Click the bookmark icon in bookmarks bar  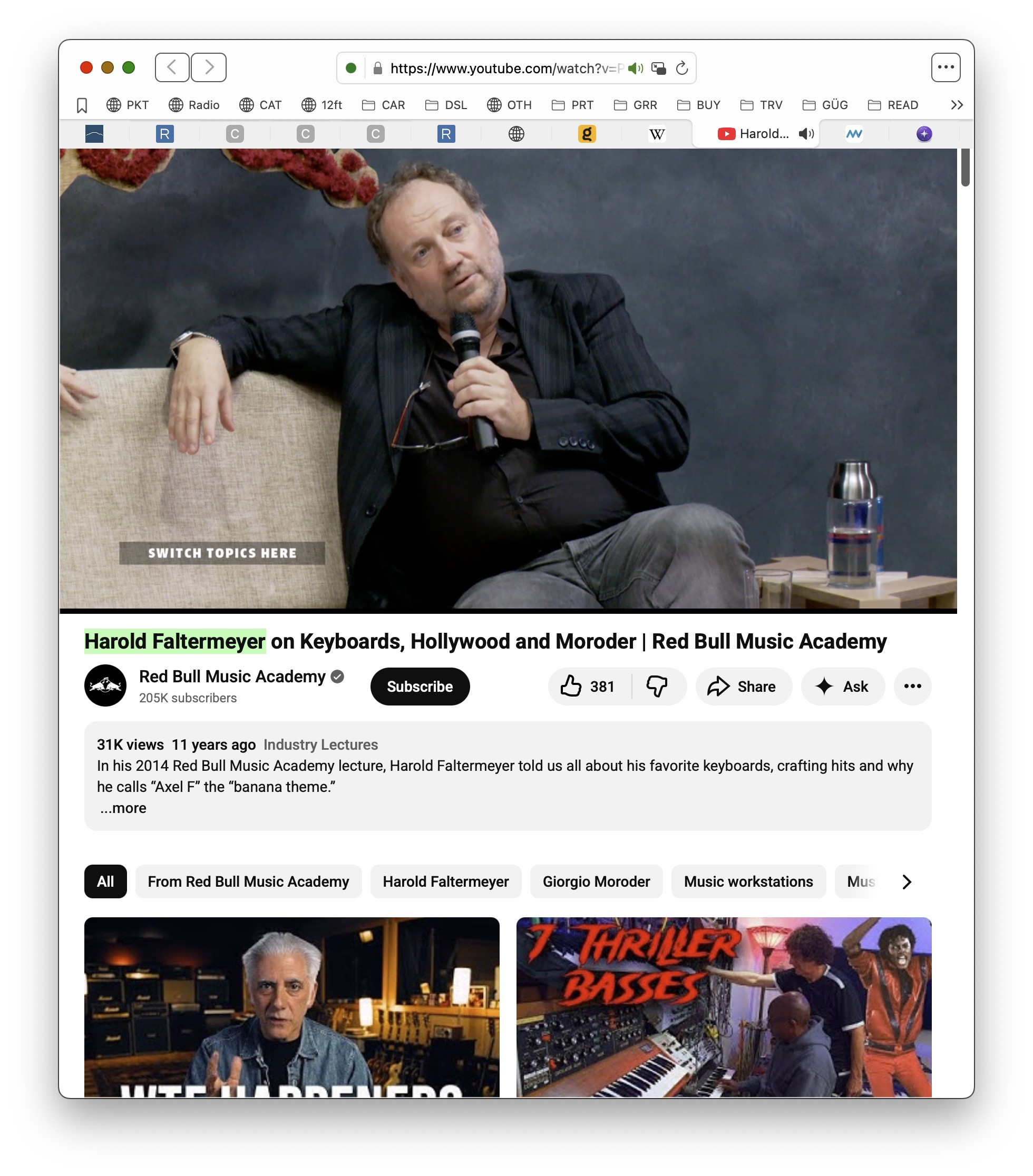(82, 105)
